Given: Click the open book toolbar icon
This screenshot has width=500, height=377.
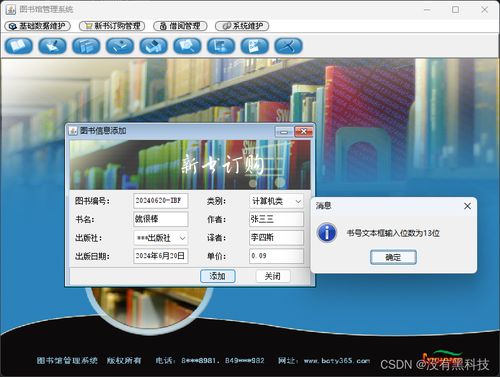Looking at the screenshot, I should coord(19,46).
